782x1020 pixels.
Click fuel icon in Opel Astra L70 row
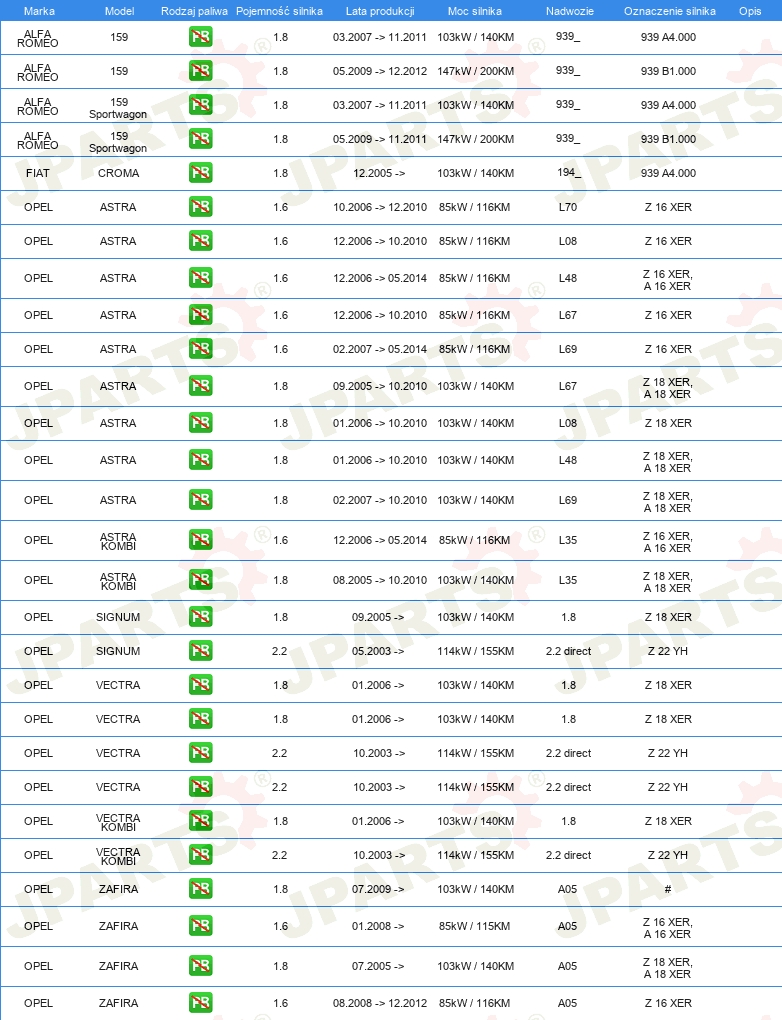coord(200,207)
